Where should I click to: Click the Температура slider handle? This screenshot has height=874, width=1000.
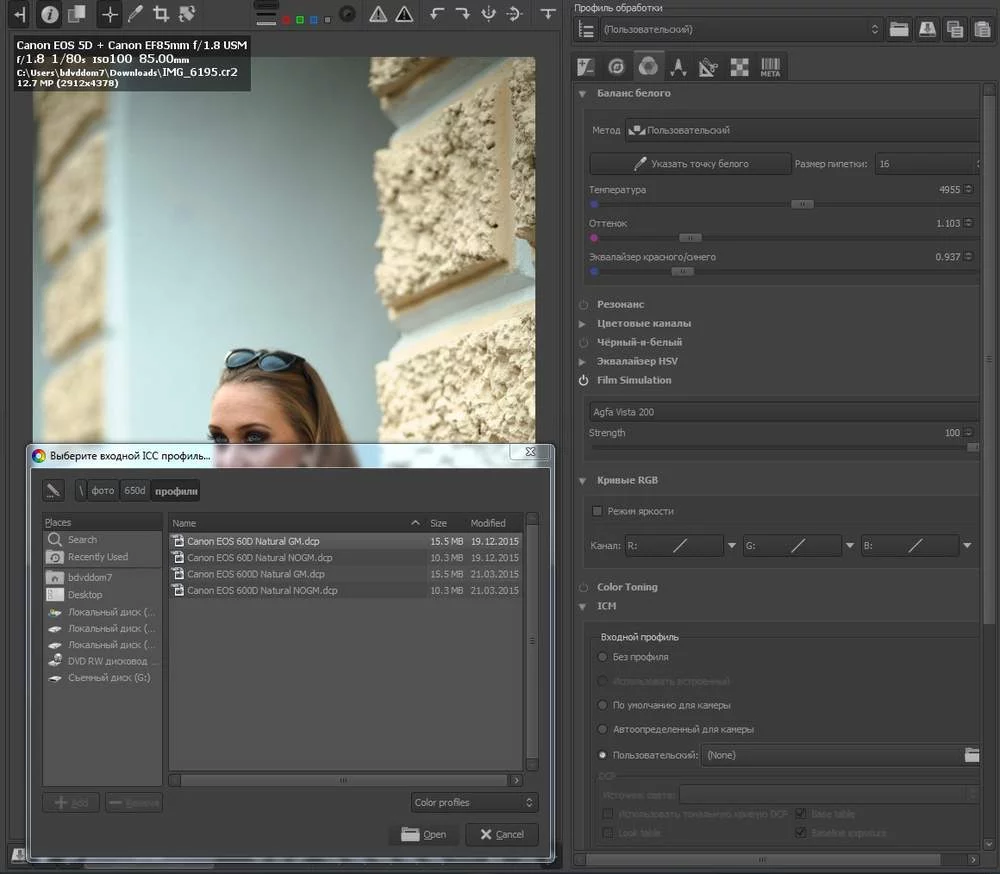click(x=801, y=204)
